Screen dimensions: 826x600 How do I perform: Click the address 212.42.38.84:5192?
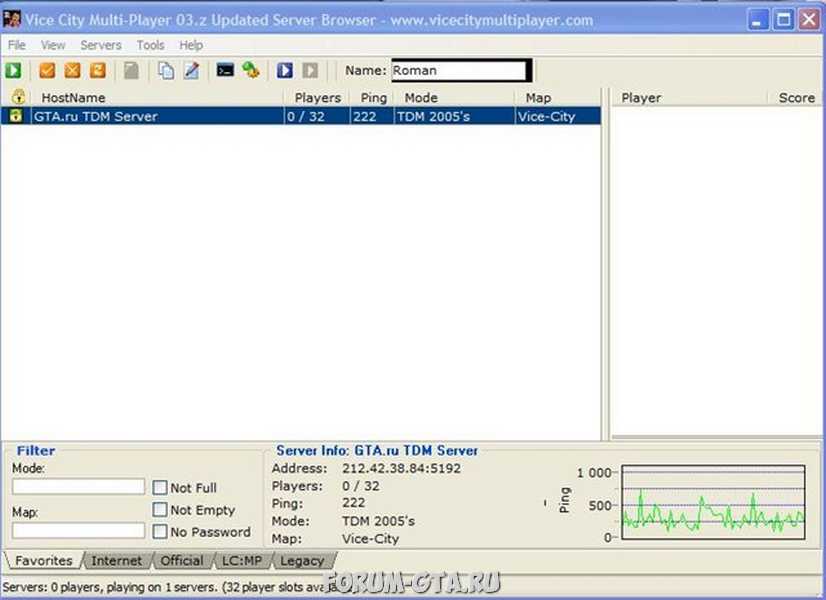pos(401,468)
